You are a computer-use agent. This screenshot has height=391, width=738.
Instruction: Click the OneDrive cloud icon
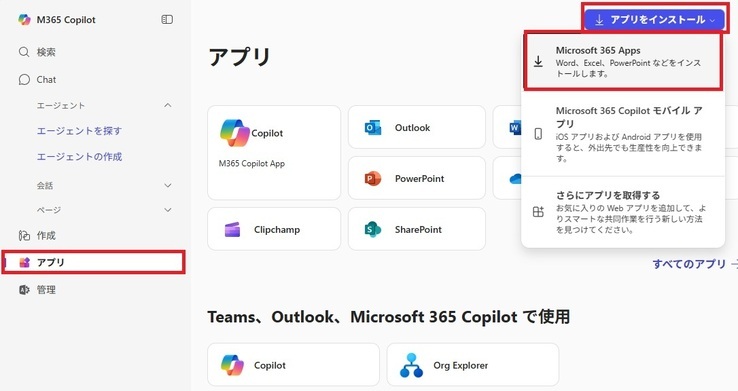click(516, 179)
